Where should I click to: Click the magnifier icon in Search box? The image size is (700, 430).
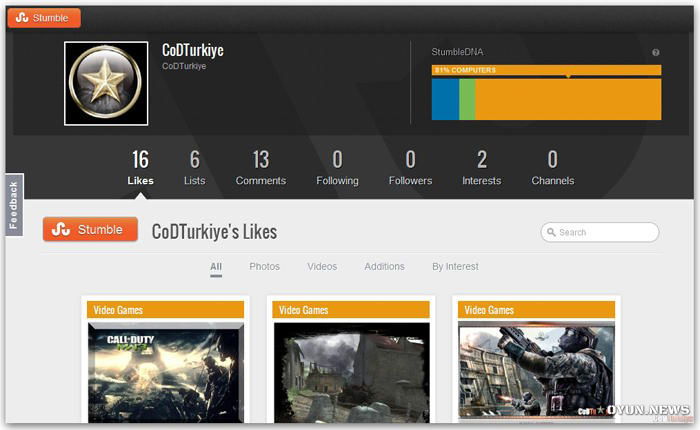(x=551, y=232)
